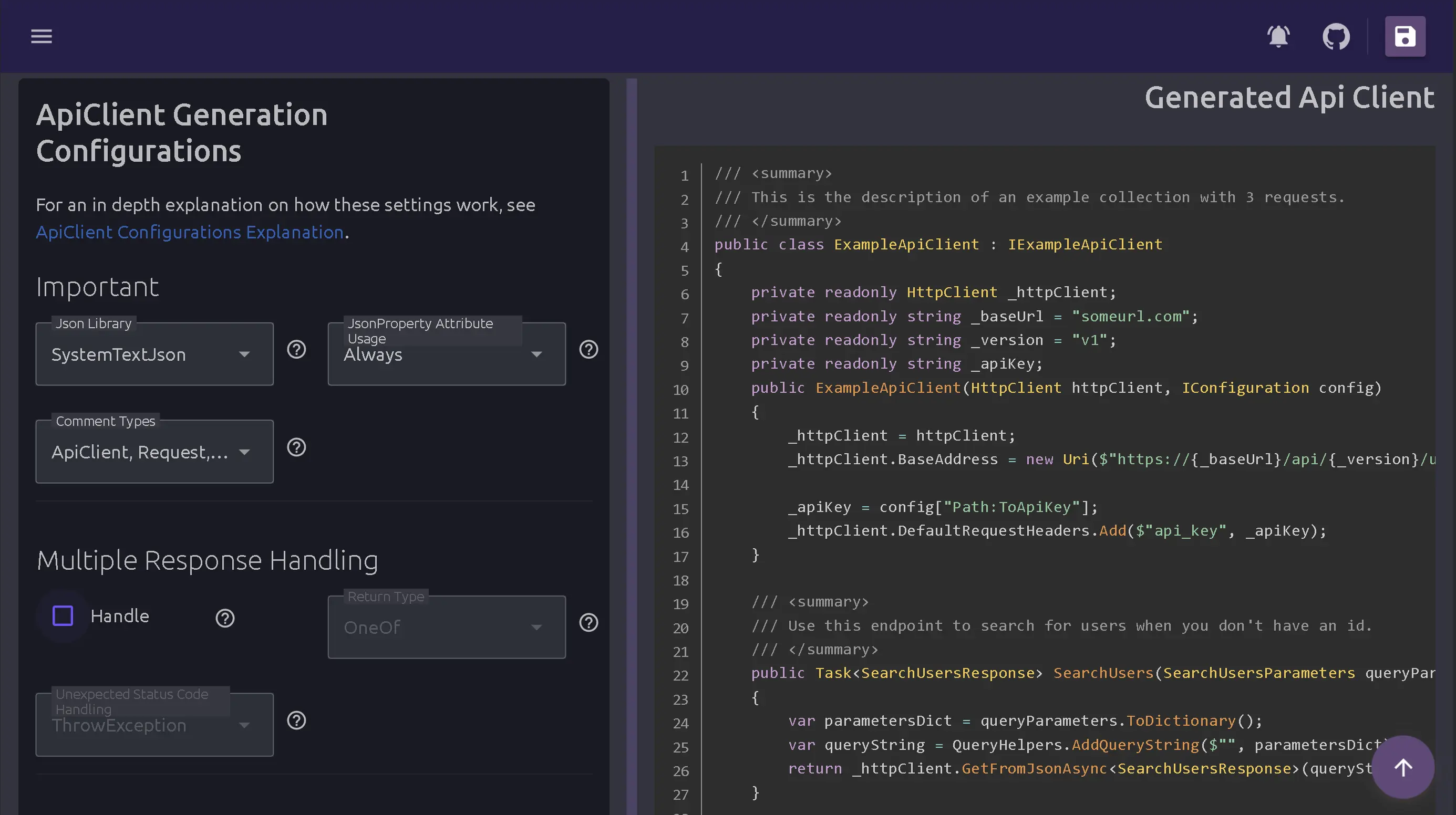Select line 4 in the generated code
The image size is (1456, 815).
click(x=685, y=247)
